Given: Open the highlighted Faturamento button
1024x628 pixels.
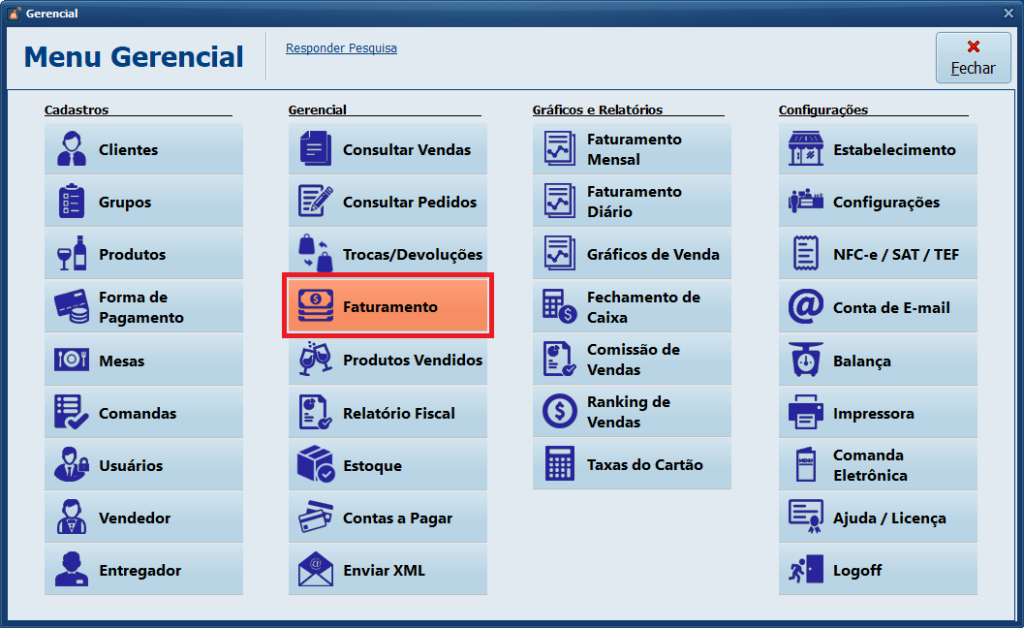Looking at the screenshot, I should [388, 307].
